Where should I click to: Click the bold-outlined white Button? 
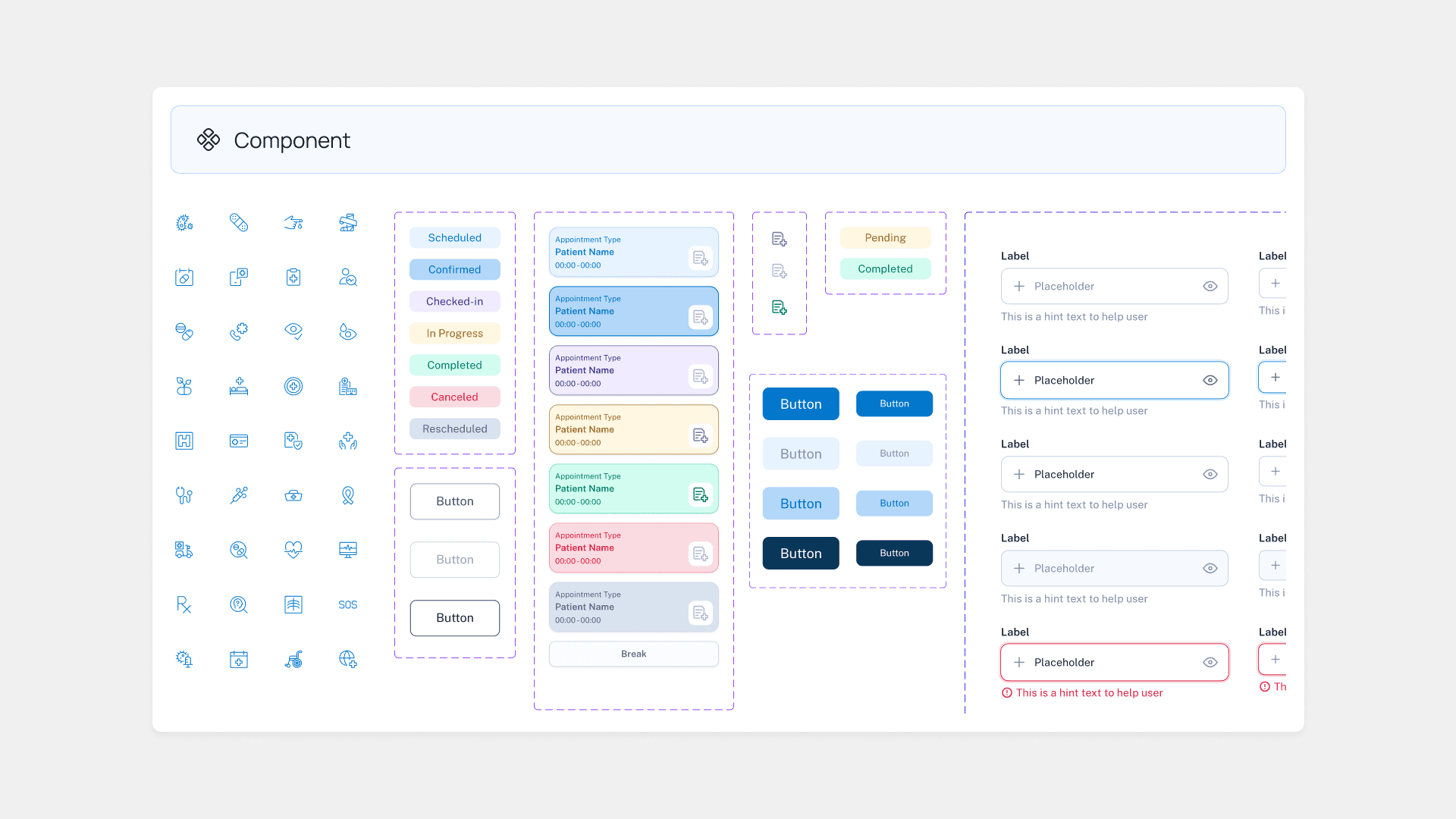[x=454, y=618]
